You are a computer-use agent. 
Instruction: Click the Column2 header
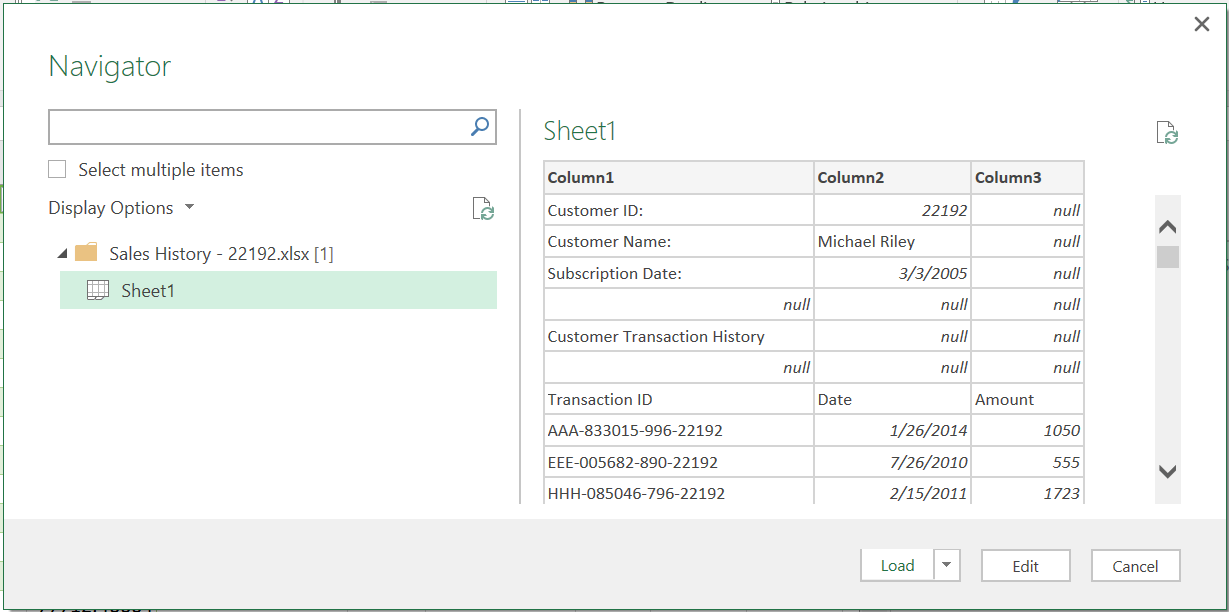(x=892, y=178)
